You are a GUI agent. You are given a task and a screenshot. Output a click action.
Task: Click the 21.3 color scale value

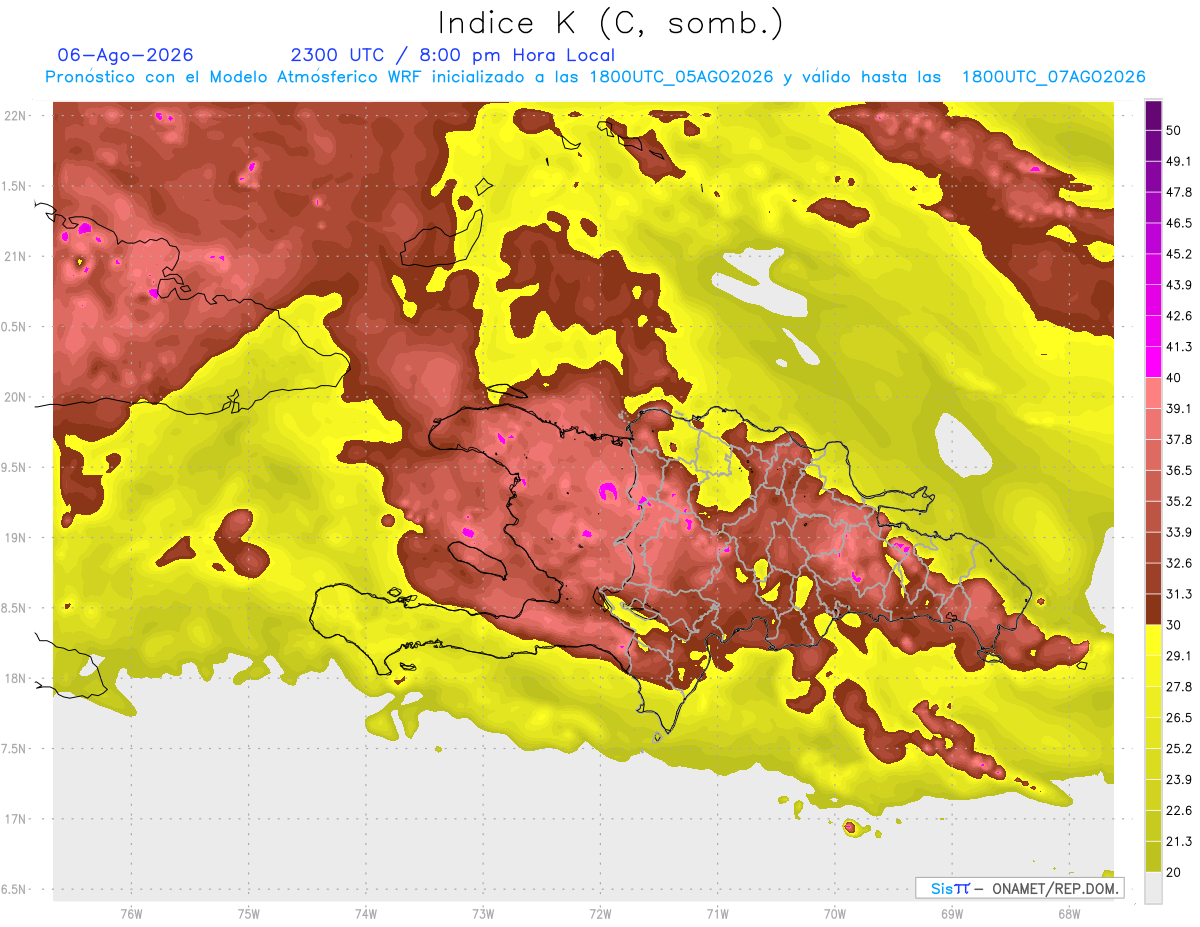coord(1178,841)
